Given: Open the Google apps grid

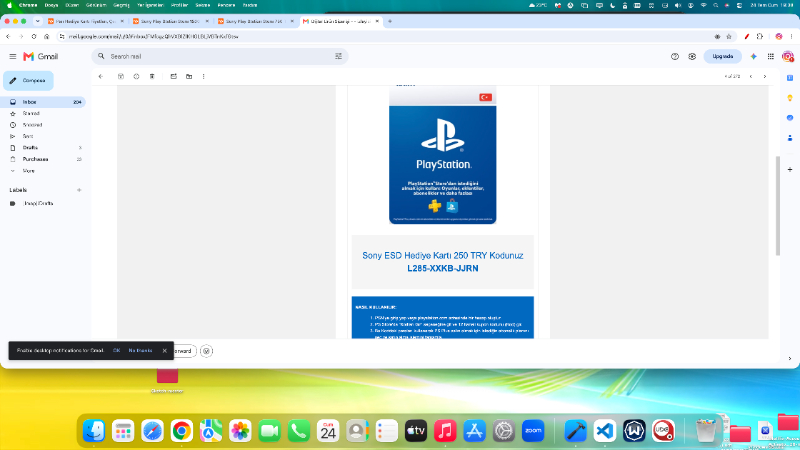Looking at the screenshot, I should coord(771,57).
